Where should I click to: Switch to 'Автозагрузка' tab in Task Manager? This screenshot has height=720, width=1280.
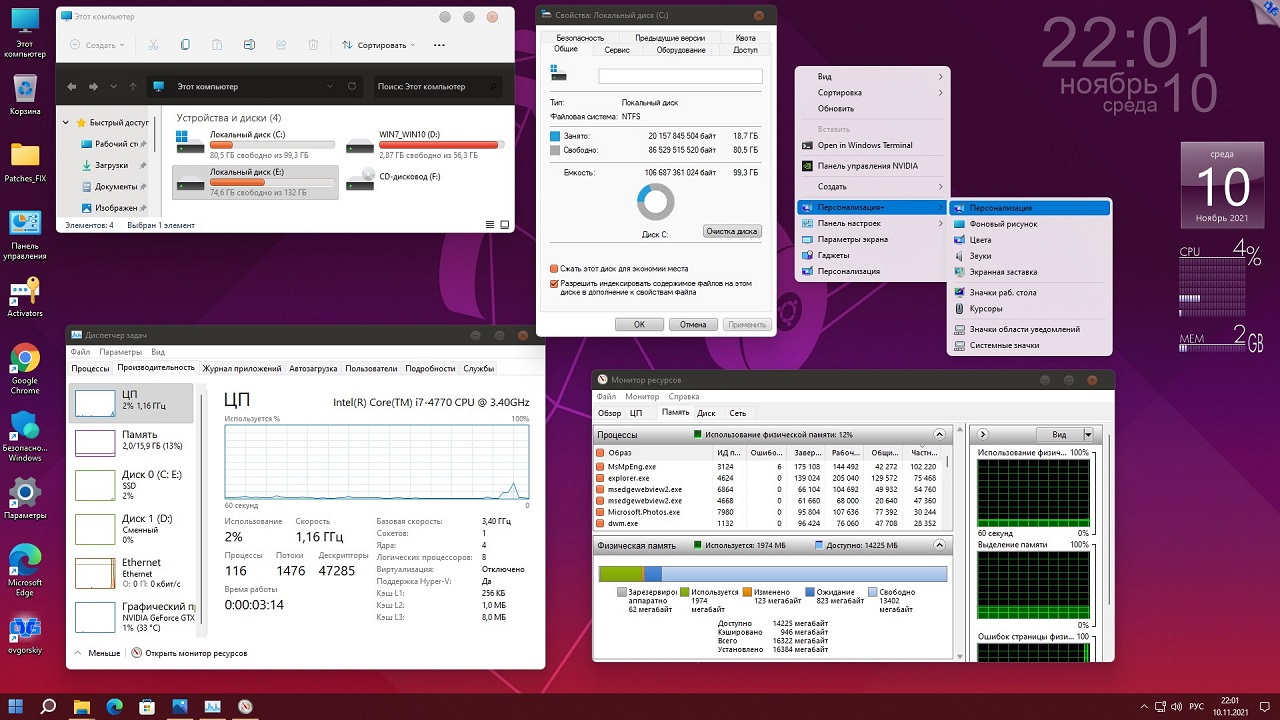(x=313, y=368)
